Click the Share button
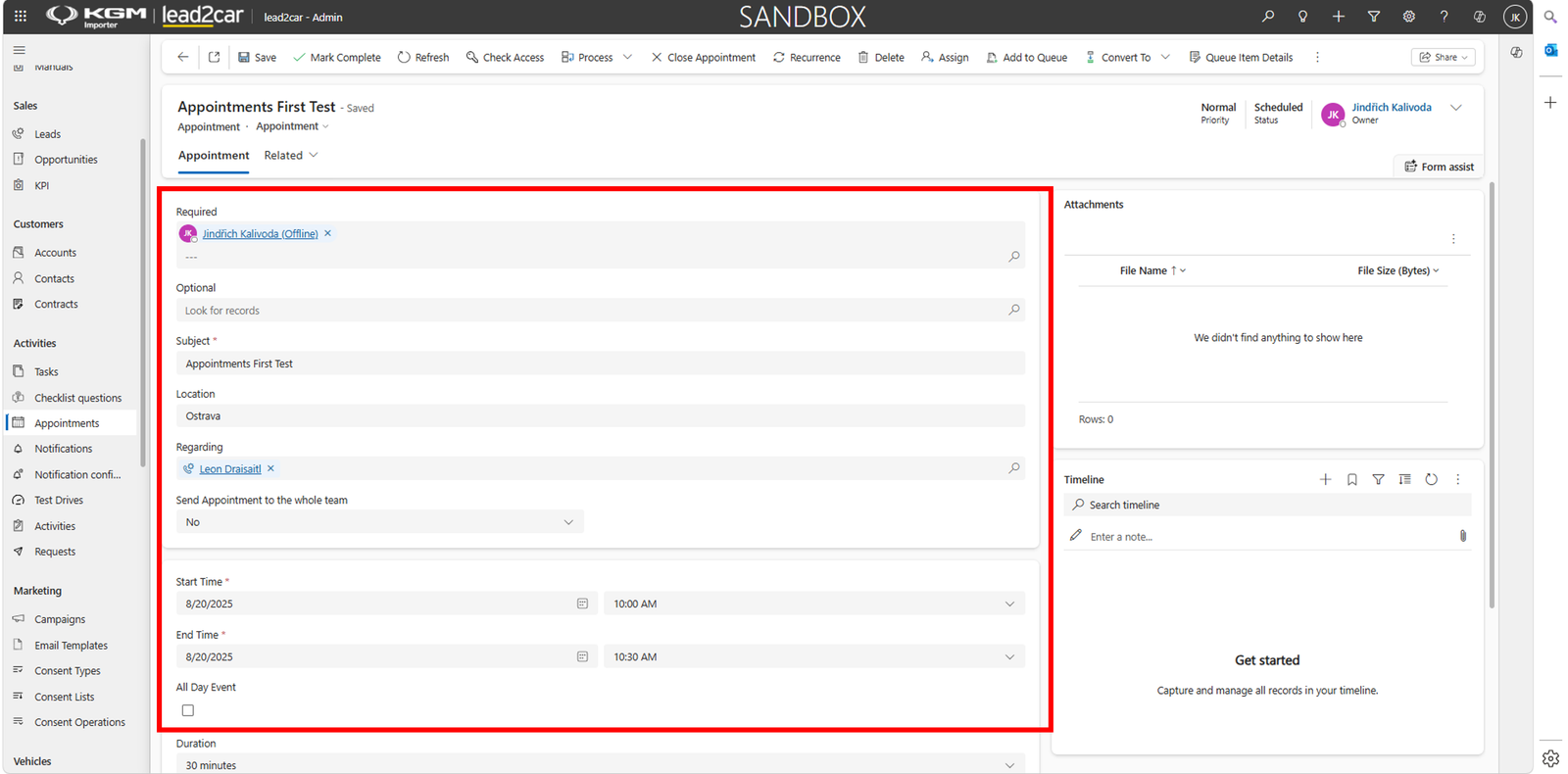 tap(1444, 57)
